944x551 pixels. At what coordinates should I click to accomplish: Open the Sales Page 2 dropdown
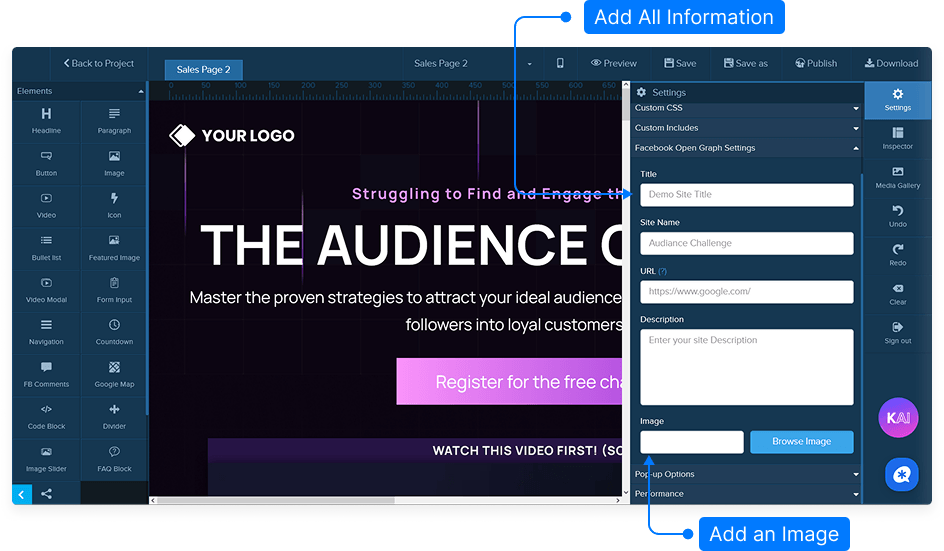tap(530, 64)
